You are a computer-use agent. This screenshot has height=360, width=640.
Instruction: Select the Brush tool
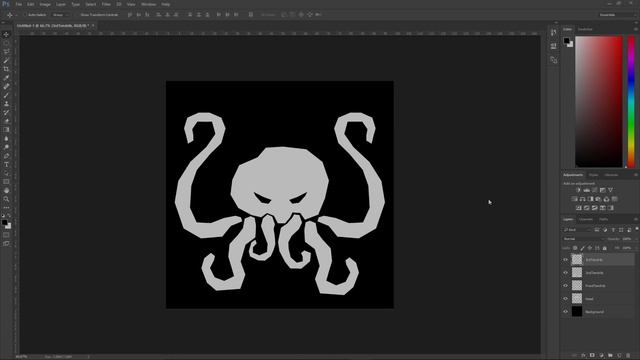pyautogui.click(x=6, y=95)
